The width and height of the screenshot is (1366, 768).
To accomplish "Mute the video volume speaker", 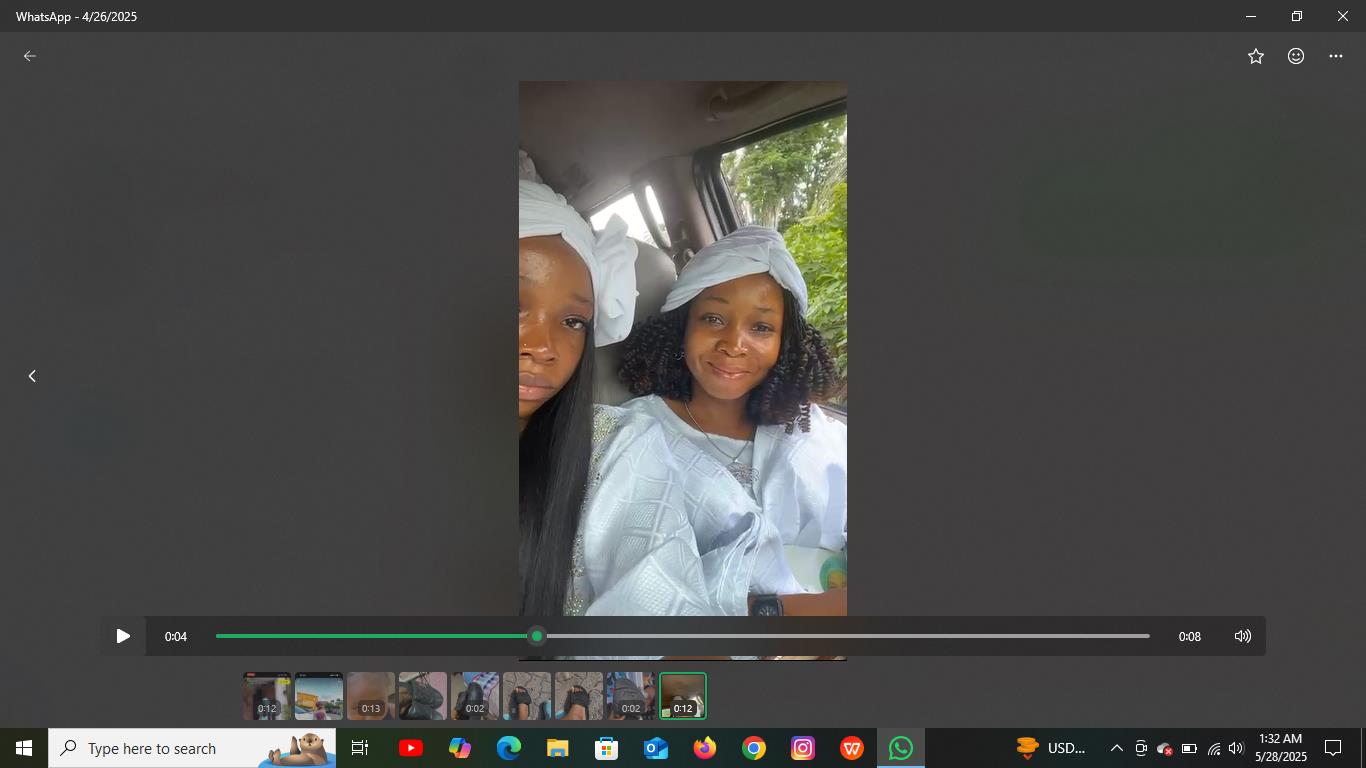I will (1243, 636).
